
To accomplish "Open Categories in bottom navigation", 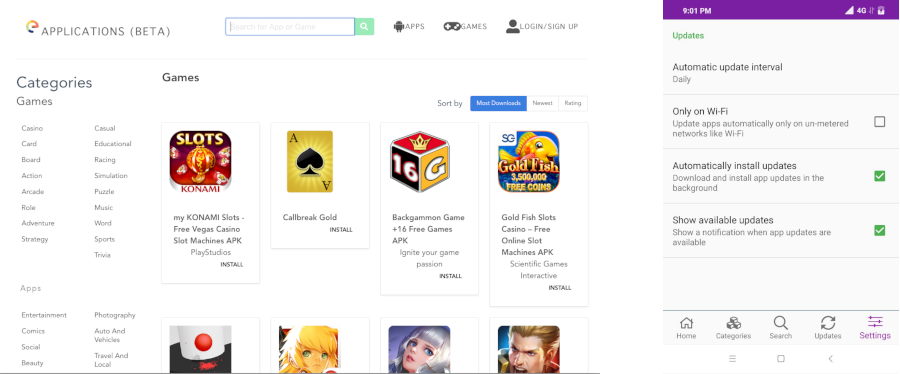I will (733, 328).
